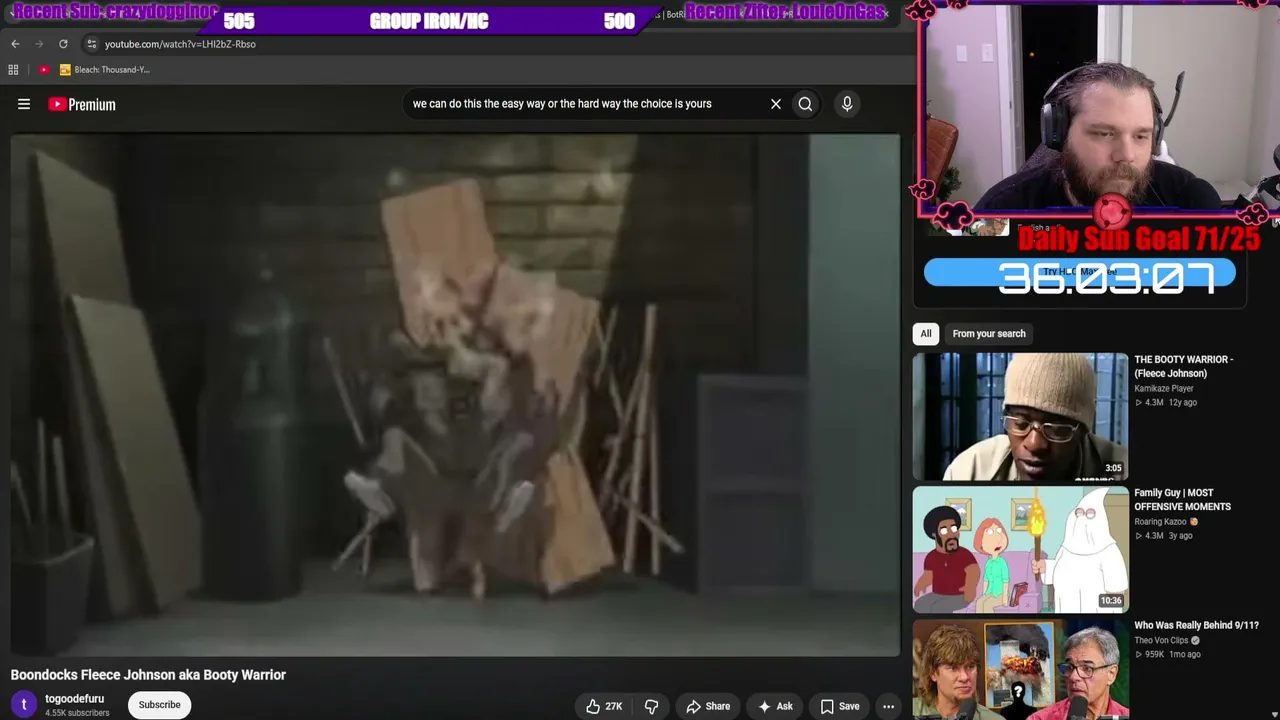1280x720 pixels.
Task: Select the From your search chip
Action: point(989,334)
